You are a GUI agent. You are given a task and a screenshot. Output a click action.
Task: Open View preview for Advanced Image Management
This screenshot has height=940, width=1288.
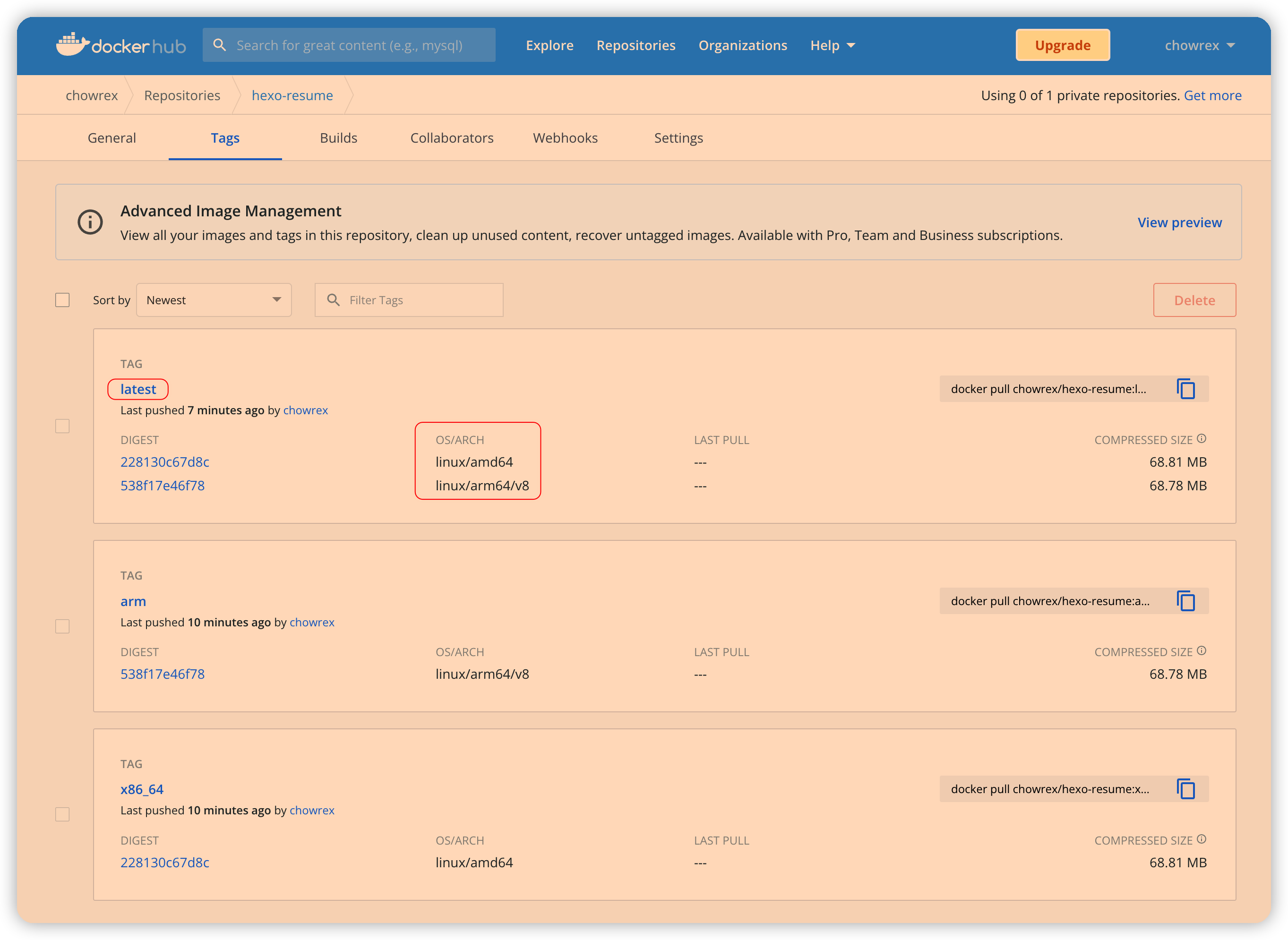click(x=1179, y=222)
